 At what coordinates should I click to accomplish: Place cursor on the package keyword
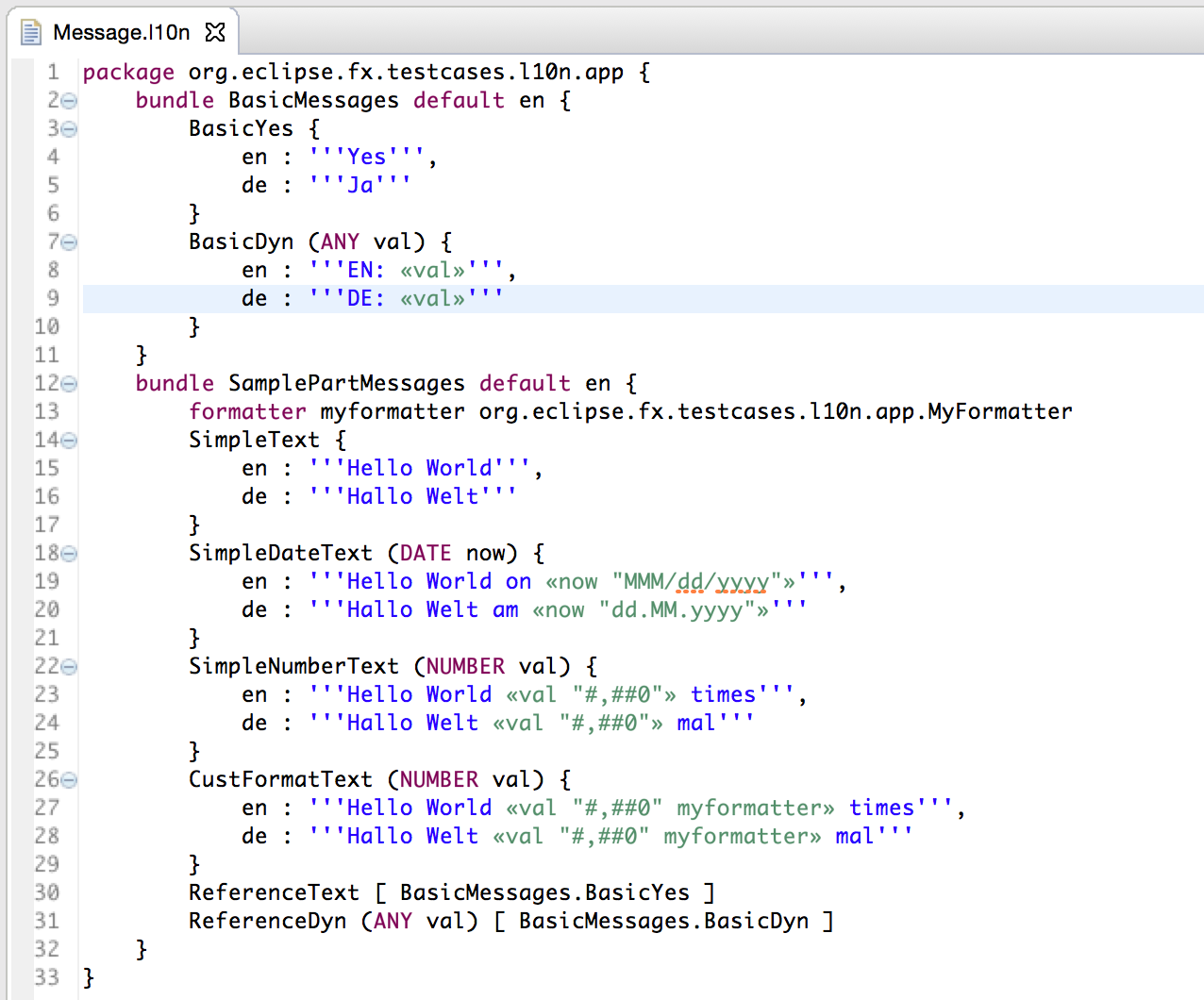128,73
